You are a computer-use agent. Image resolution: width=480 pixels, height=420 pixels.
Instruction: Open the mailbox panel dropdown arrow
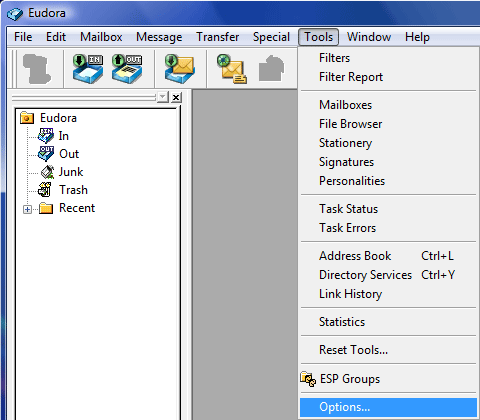click(x=163, y=97)
